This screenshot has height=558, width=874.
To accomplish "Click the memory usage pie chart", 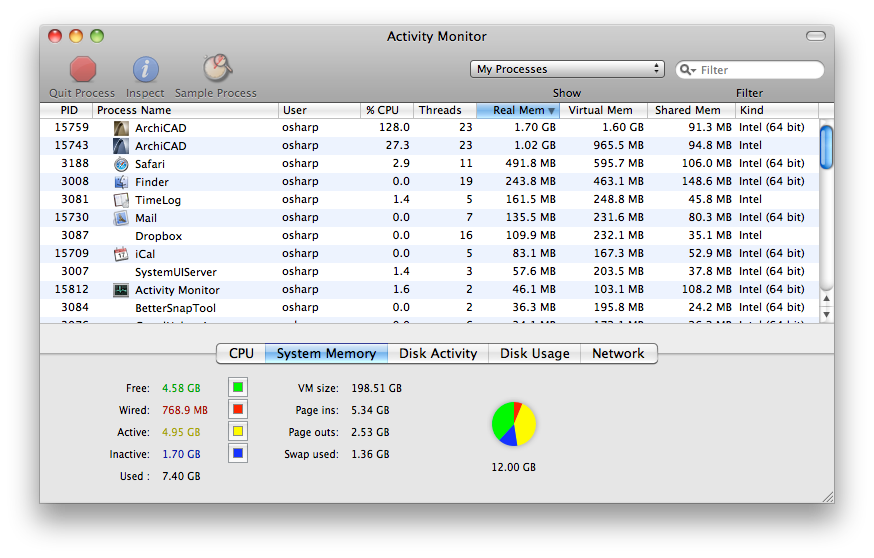I will (513, 424).
